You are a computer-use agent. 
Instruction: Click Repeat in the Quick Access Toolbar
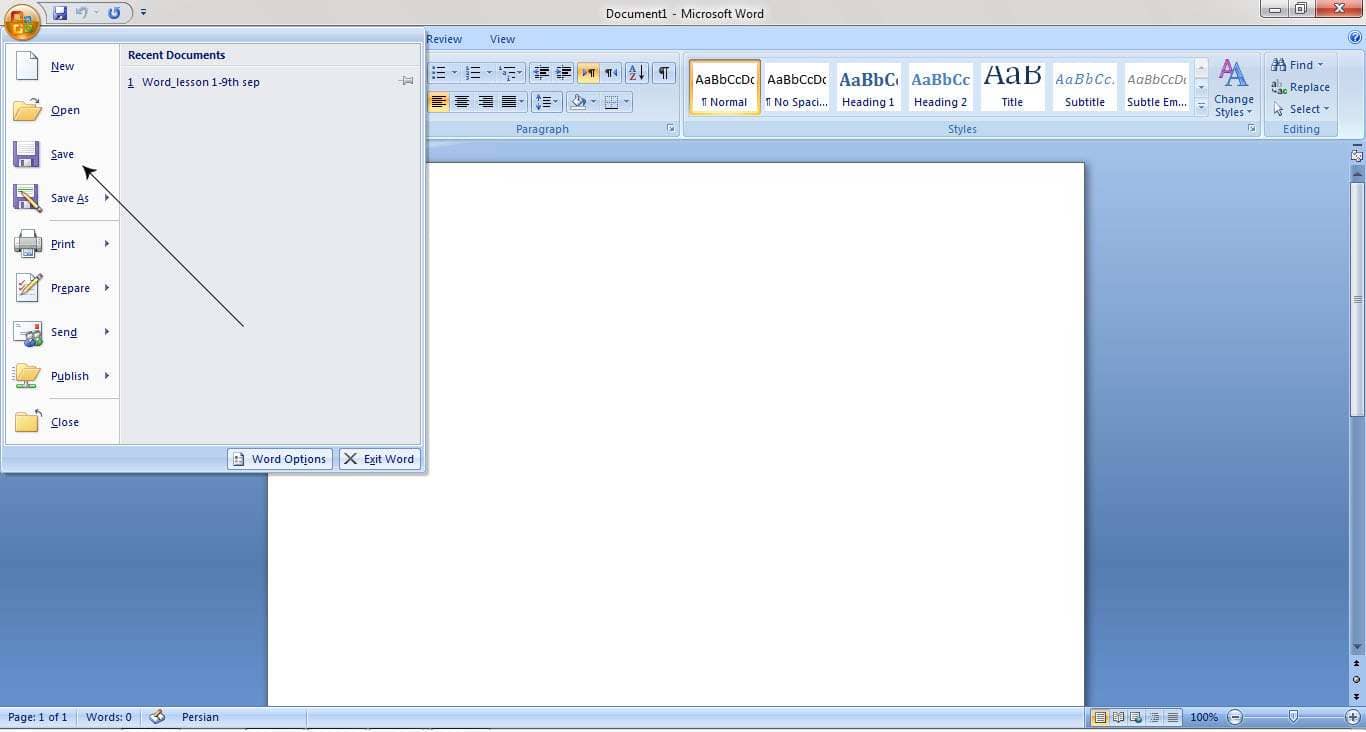pos(113,13)
